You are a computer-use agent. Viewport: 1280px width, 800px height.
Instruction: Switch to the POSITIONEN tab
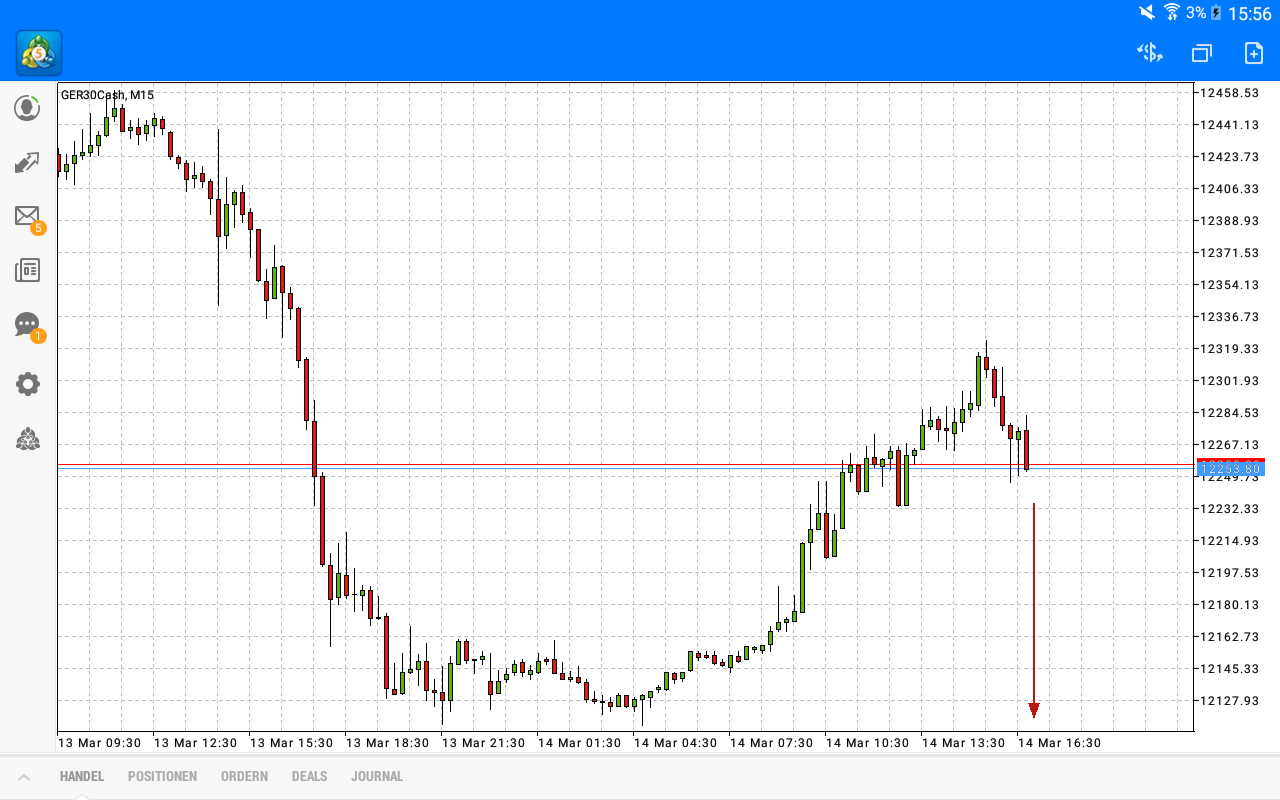tap(162, 776)
